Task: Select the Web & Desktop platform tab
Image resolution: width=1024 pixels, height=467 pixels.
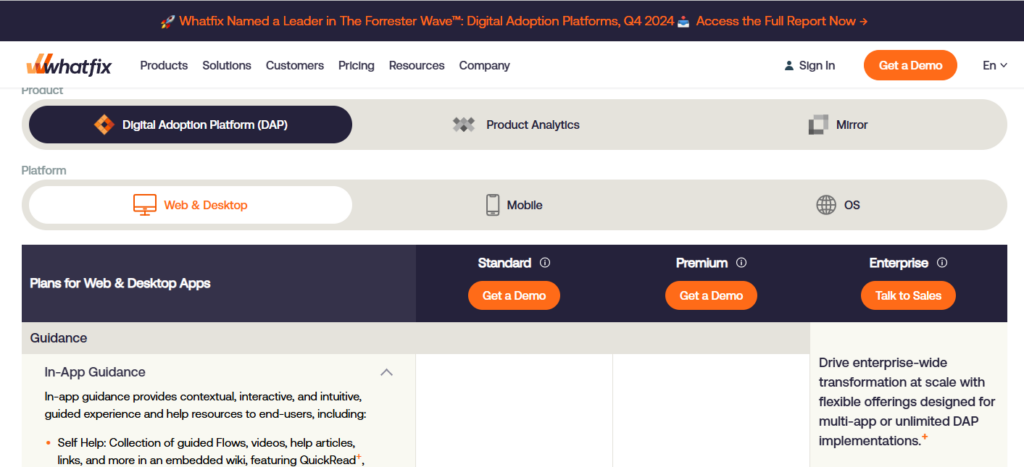Action: click(190, 204)
